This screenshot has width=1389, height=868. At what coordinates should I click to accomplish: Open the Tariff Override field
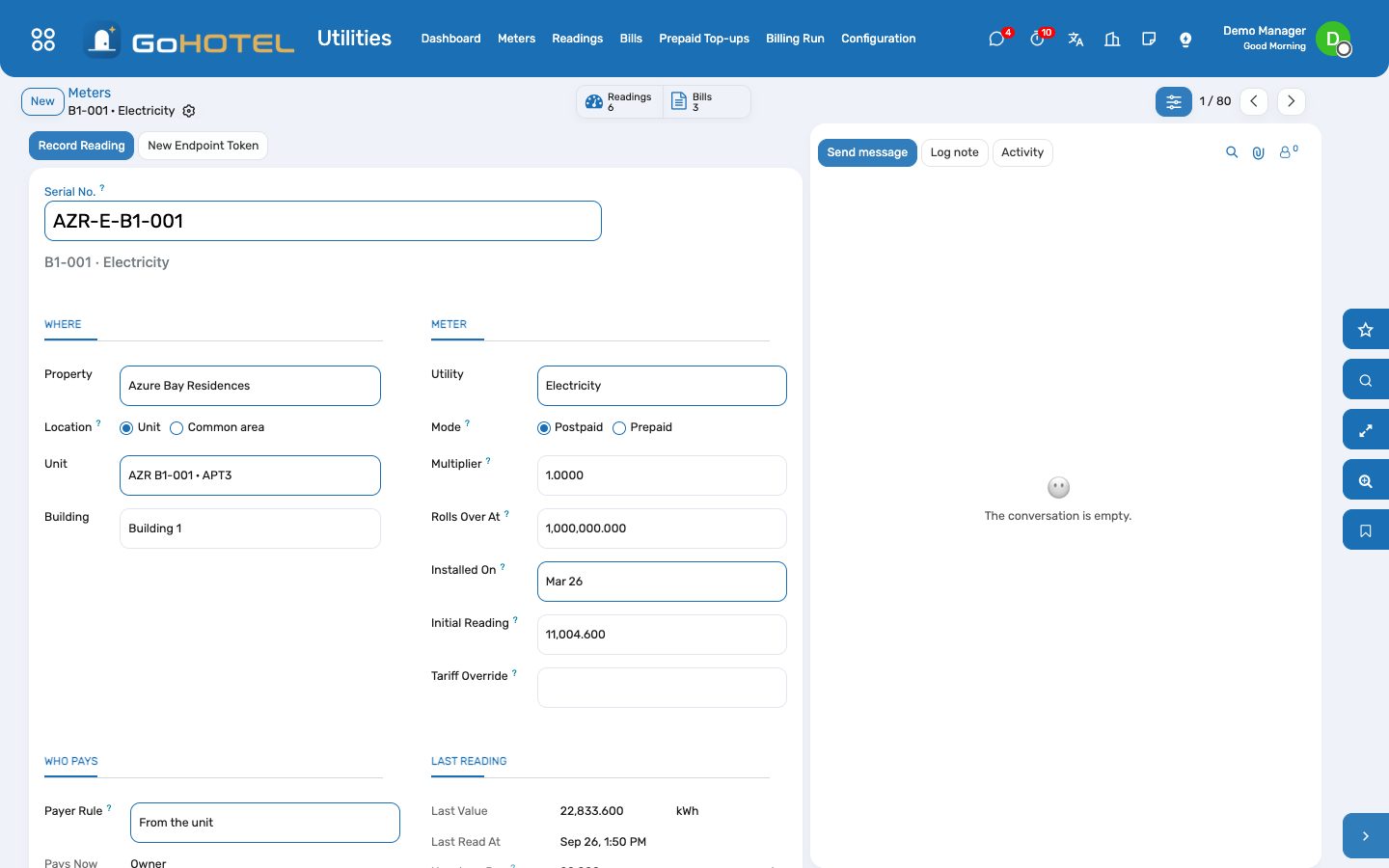[662, 688]
